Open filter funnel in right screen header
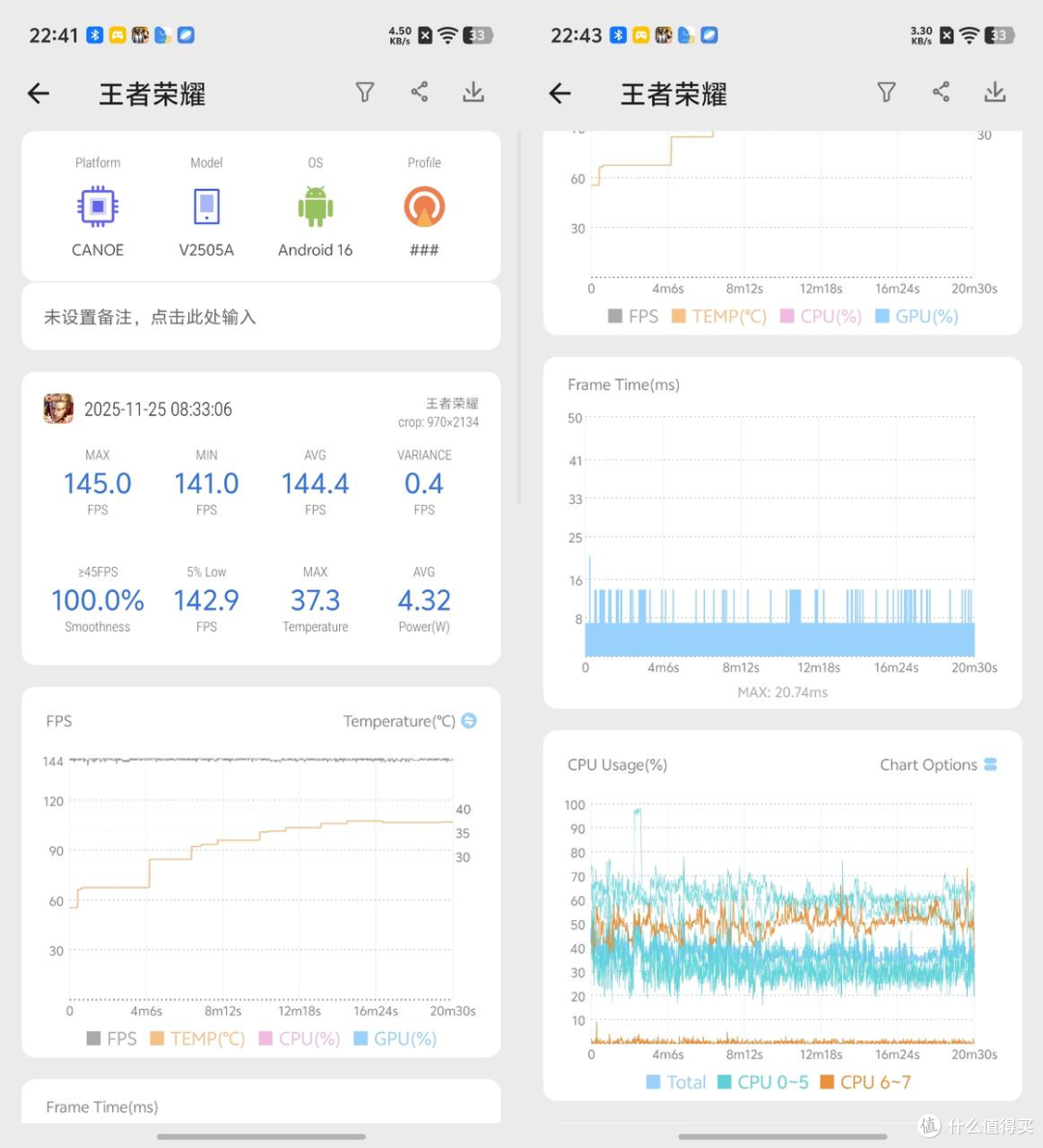This screenshot has height=1148, width=1043. point(887,93)
